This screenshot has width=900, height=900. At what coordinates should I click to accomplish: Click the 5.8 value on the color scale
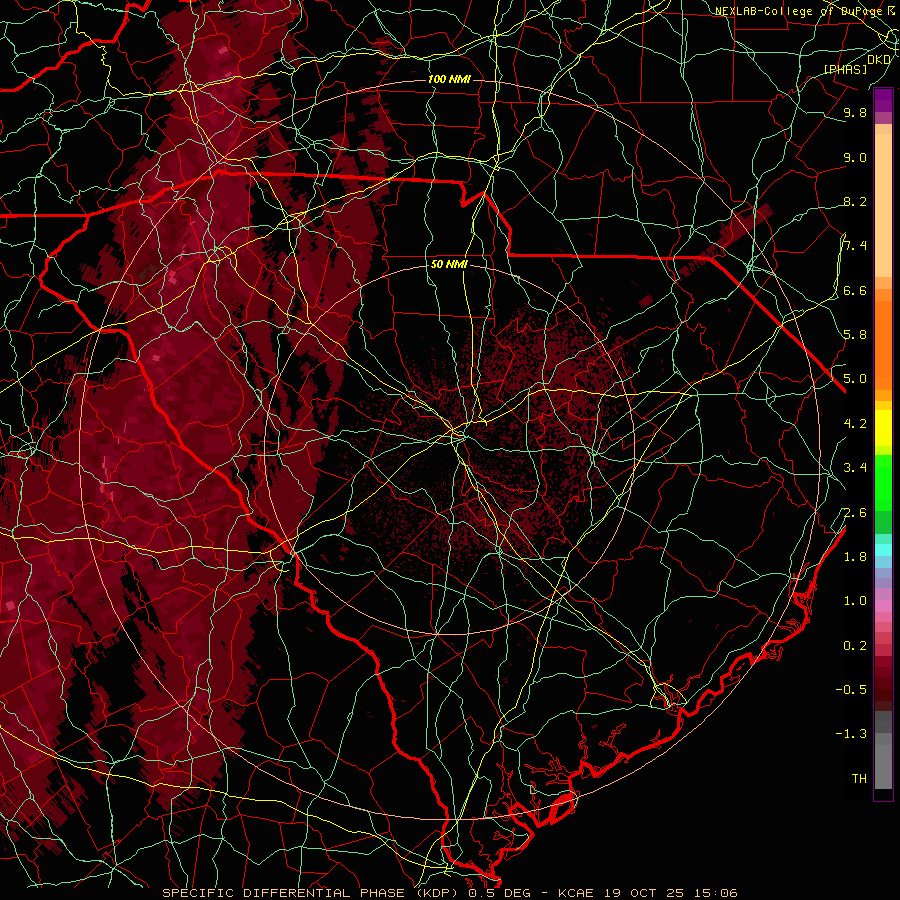(x=855, y=335)
